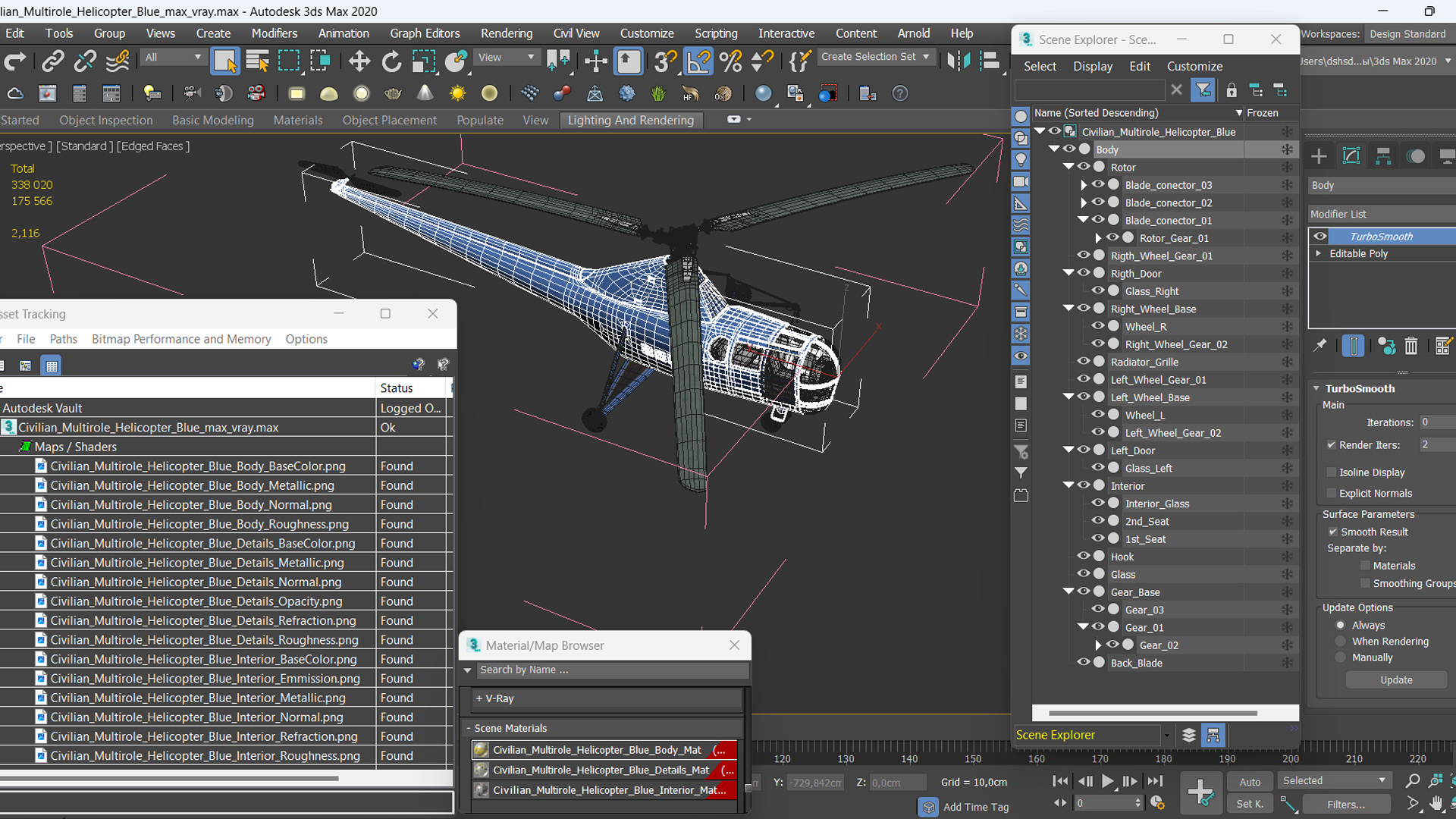Select the Move tool in main toolbar
The height and width of the screenshot is (819, 1456).
pyautogui.click(x=359, y=61)
